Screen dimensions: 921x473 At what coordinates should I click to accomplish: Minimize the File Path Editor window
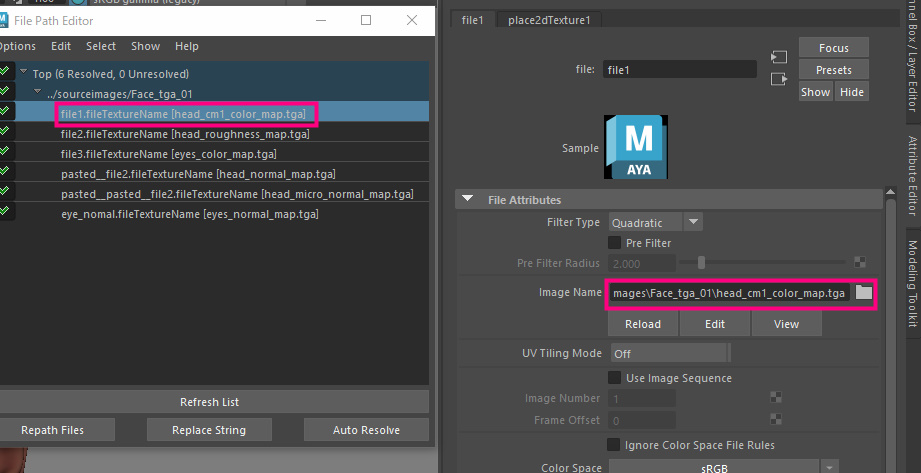tap(321, 20)
